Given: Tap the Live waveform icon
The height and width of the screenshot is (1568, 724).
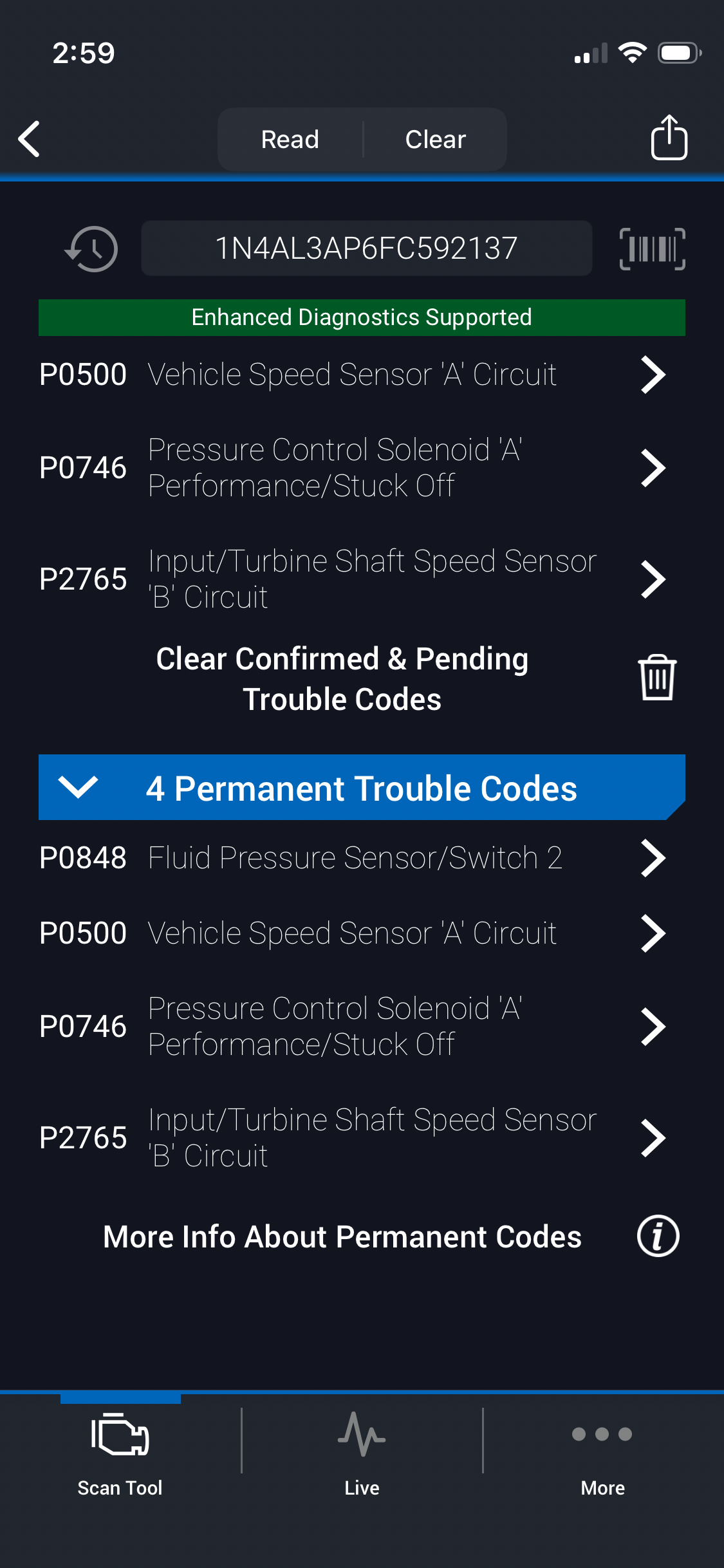Looking at the screenshot, I should (x=362, y=1435).
